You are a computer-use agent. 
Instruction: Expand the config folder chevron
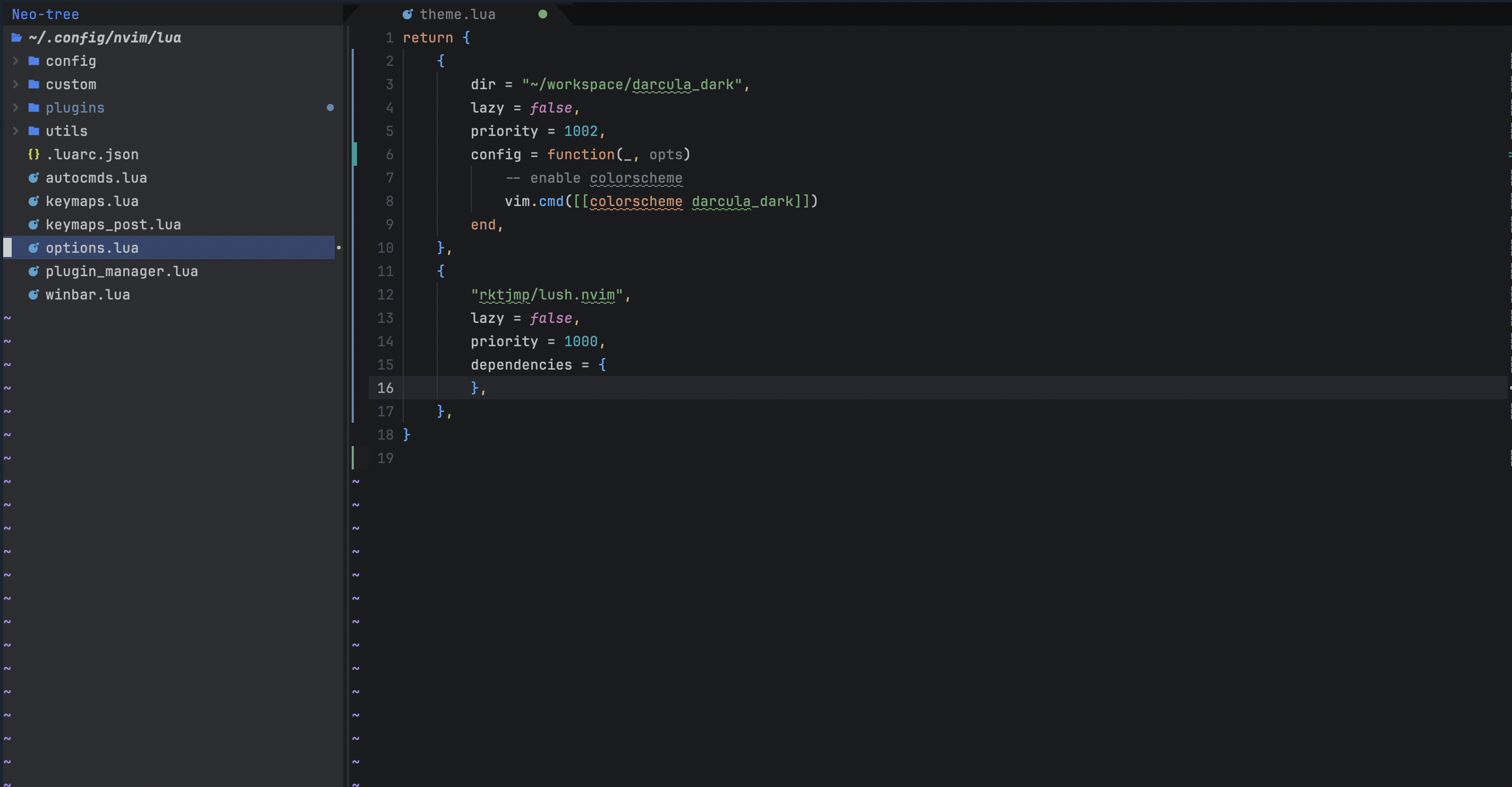click(x=16, y=61)
